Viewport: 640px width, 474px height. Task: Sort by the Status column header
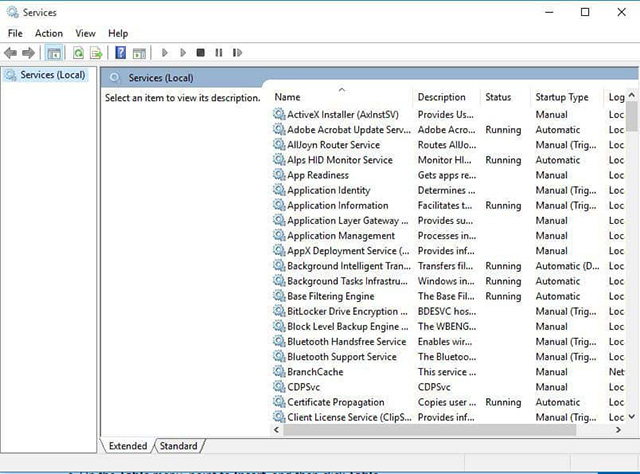[505, 97]
